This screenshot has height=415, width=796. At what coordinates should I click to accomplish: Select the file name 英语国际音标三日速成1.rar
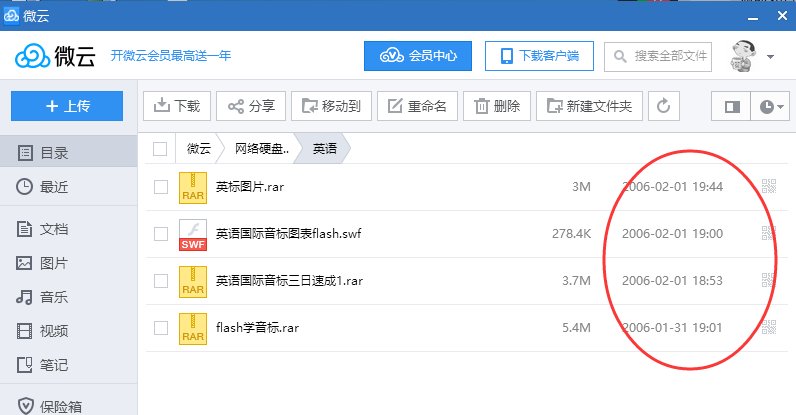tap(289, 281)
